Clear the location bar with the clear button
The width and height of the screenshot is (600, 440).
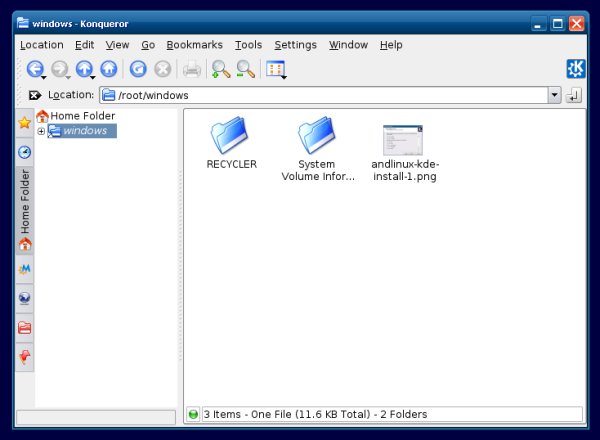[34, 95]
